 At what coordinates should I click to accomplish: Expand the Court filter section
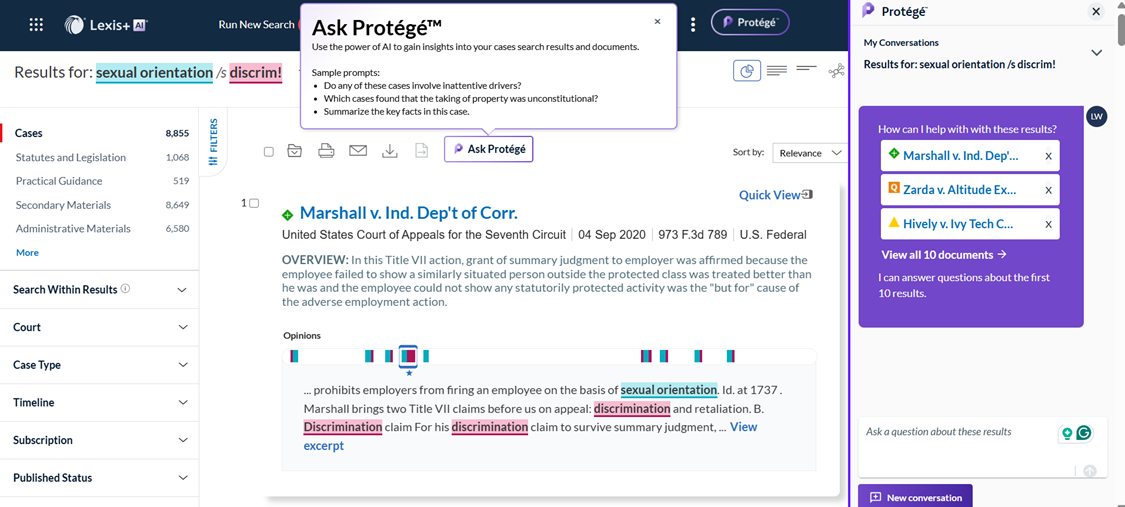pos(100,327)
